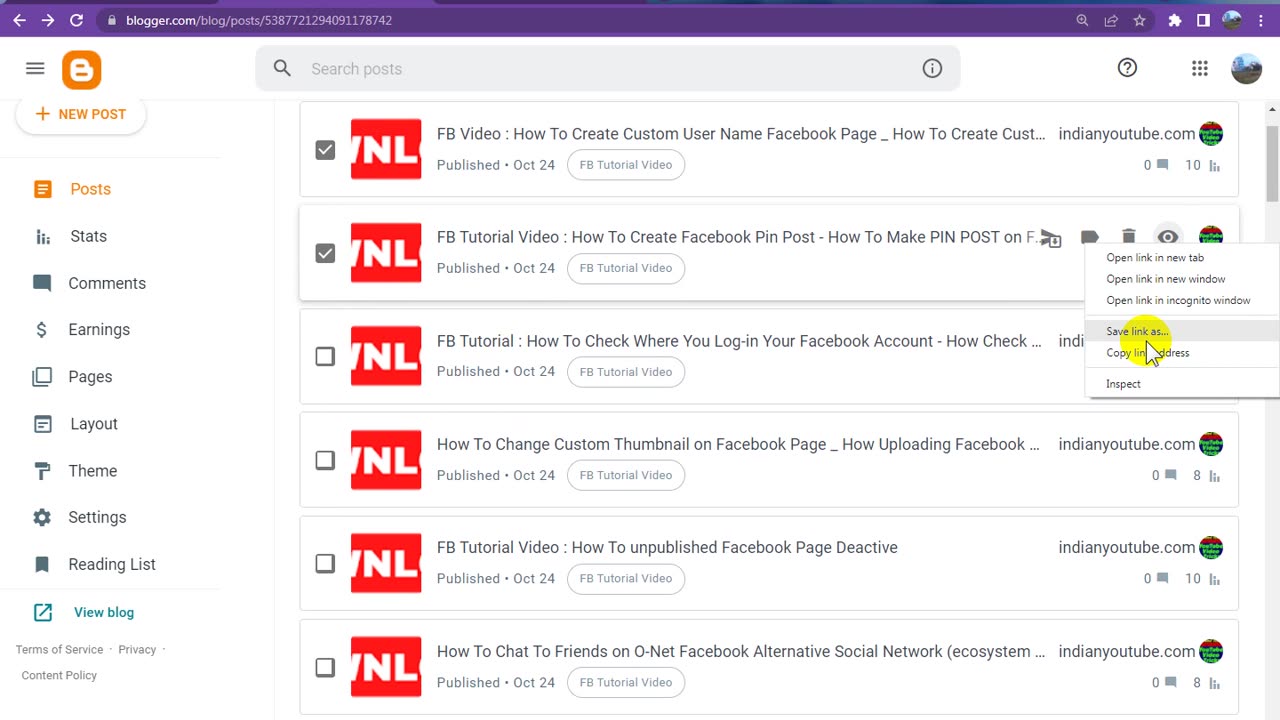
Task: Reload the page
Action: click(x=77, y=20)
